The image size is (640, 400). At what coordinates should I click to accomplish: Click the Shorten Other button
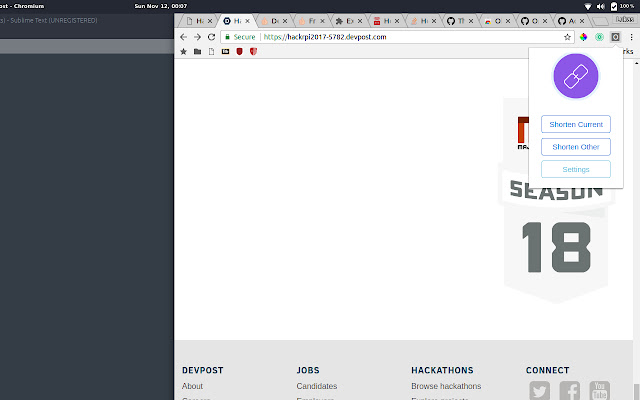[x=576, y=147]
